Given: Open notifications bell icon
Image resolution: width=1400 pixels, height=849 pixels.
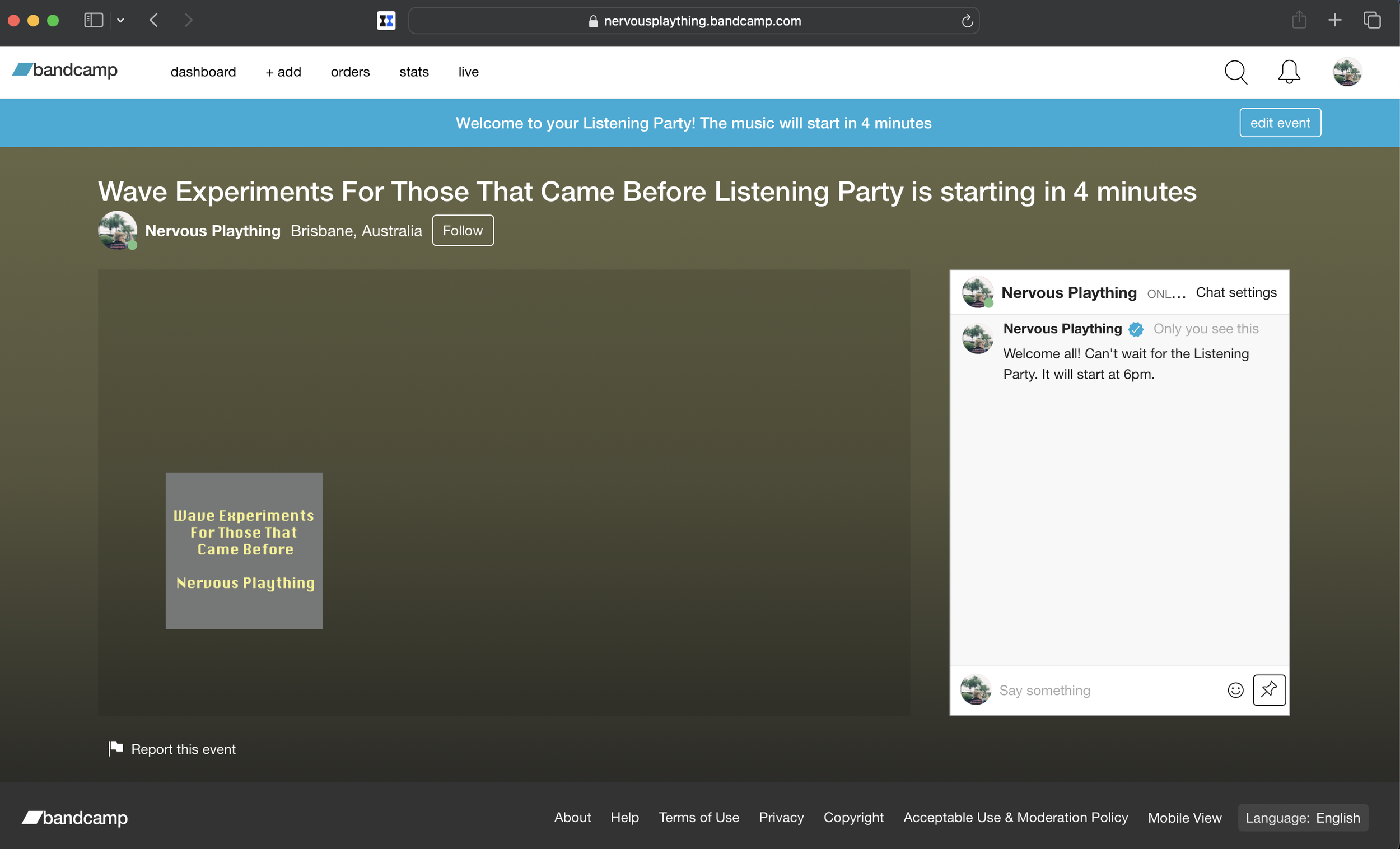Looking at the screenshot, I should 1289,72.
